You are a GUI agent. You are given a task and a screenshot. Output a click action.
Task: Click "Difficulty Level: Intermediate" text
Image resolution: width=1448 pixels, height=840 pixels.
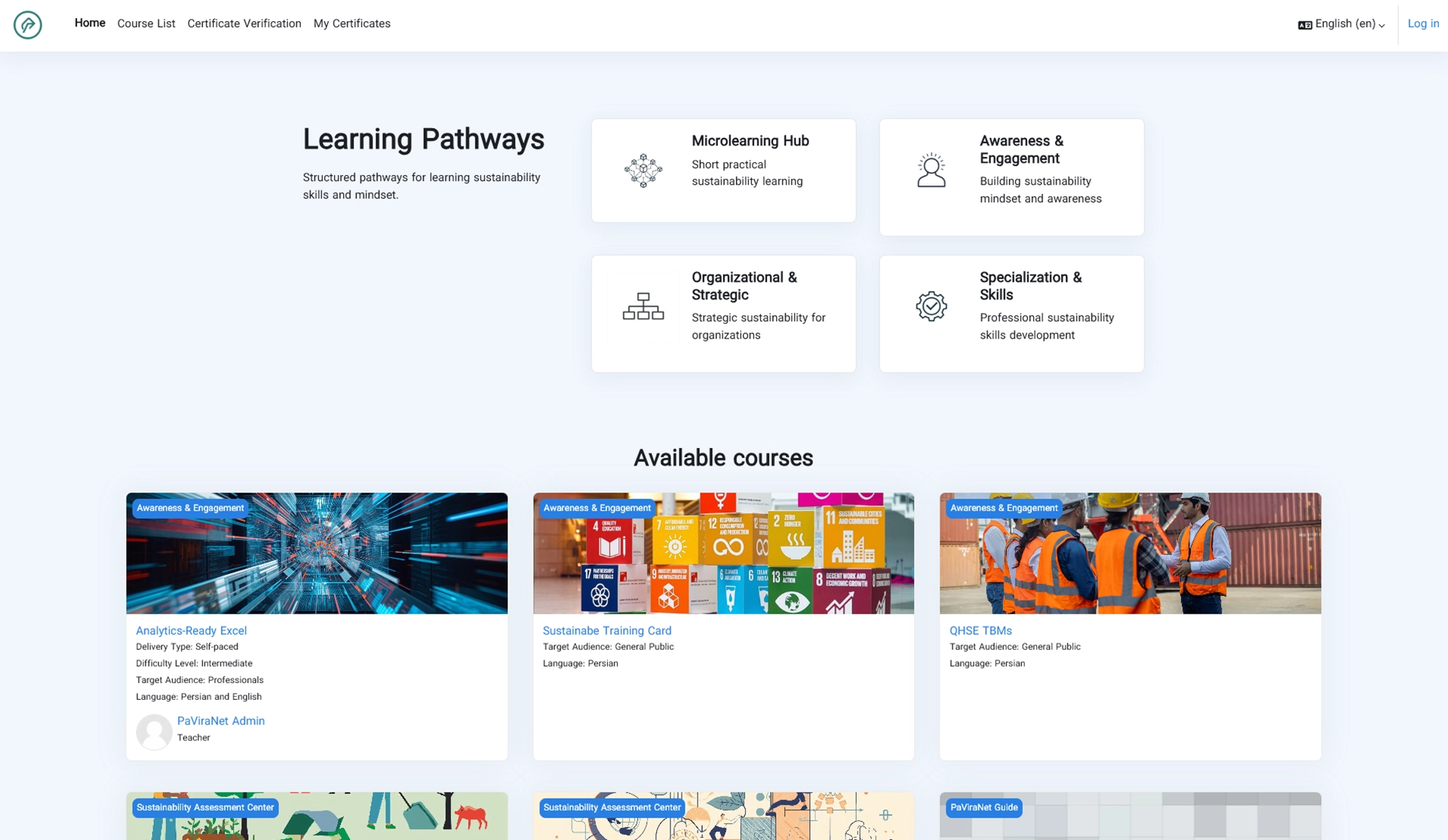(x=194, y=664)
